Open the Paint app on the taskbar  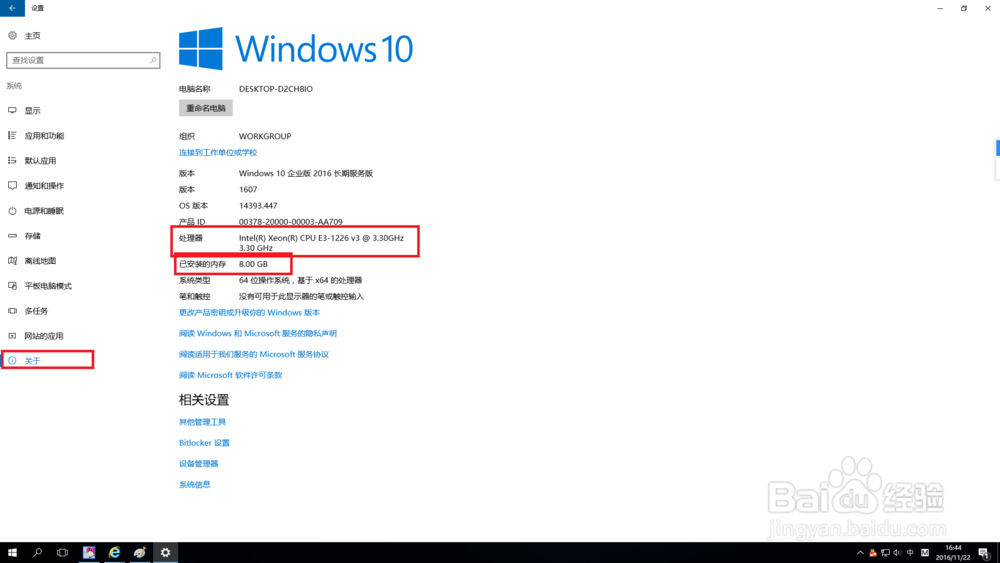(x=140, y=553)
